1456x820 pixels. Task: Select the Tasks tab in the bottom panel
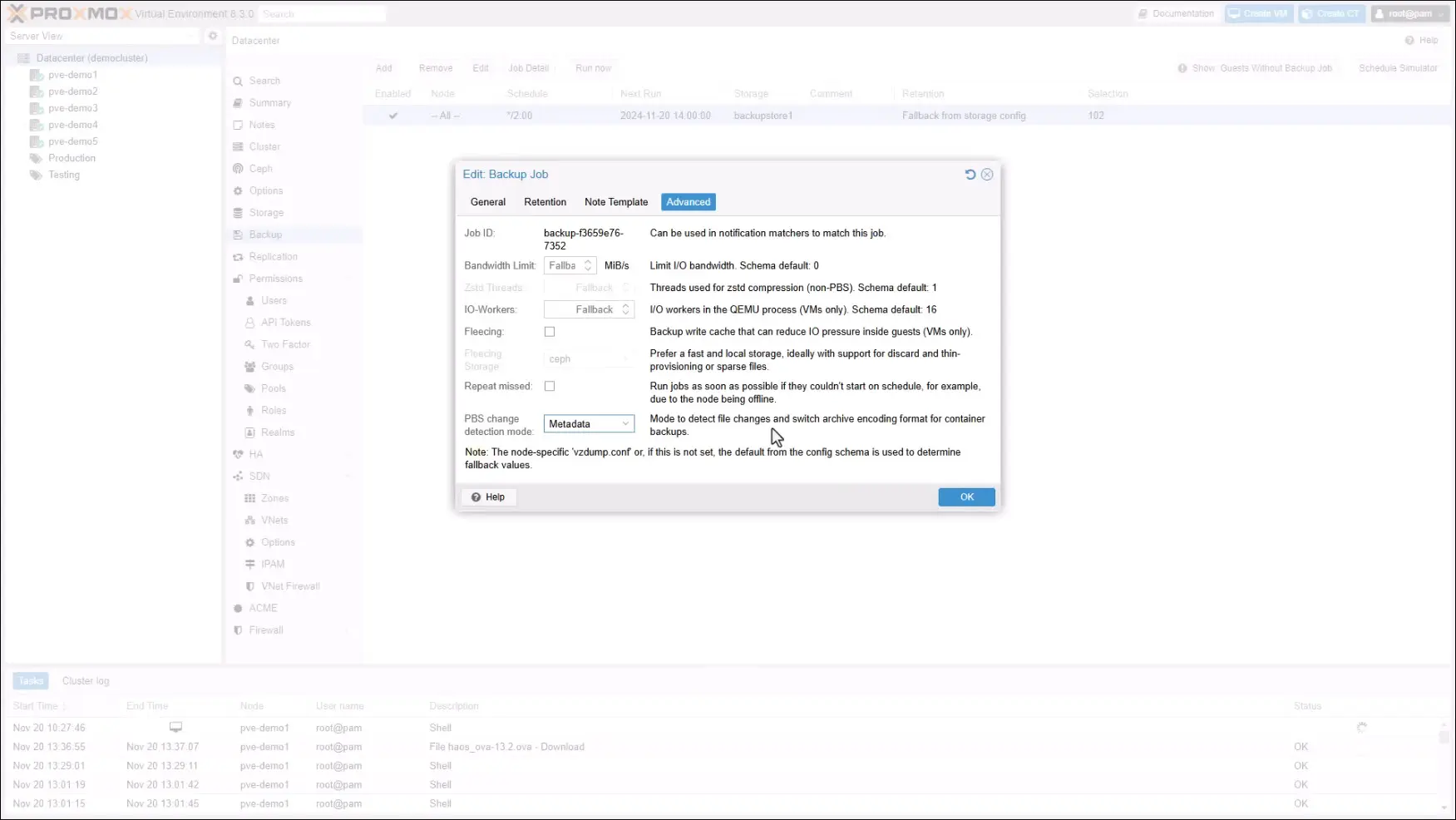[31, 681]
